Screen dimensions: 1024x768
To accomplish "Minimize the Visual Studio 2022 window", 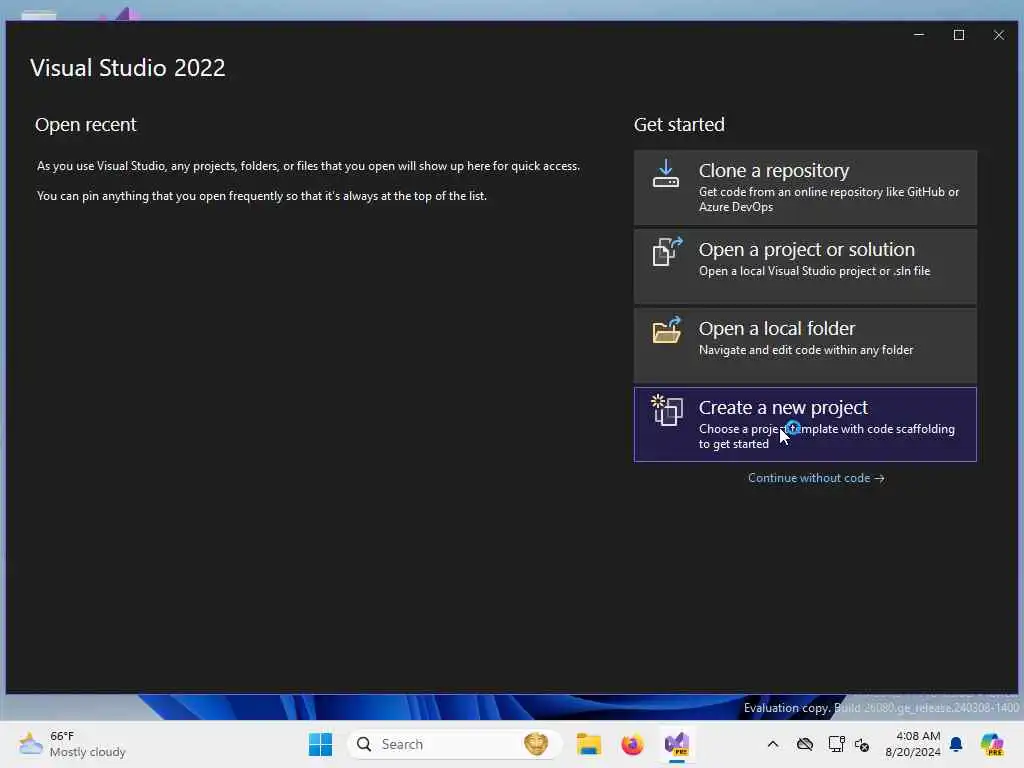I will tap(919, 35).
